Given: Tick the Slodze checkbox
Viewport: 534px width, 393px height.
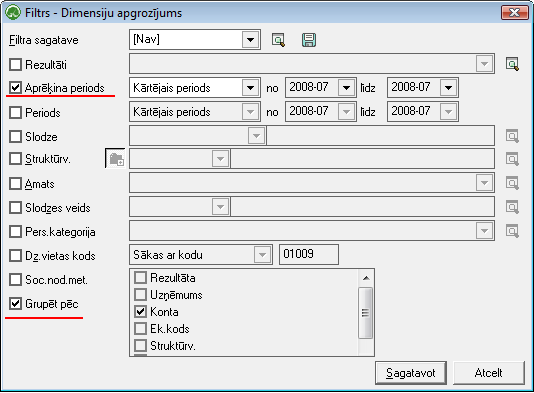Looking at the screenshot, I should pyautogui.click(x=15, y=137).
